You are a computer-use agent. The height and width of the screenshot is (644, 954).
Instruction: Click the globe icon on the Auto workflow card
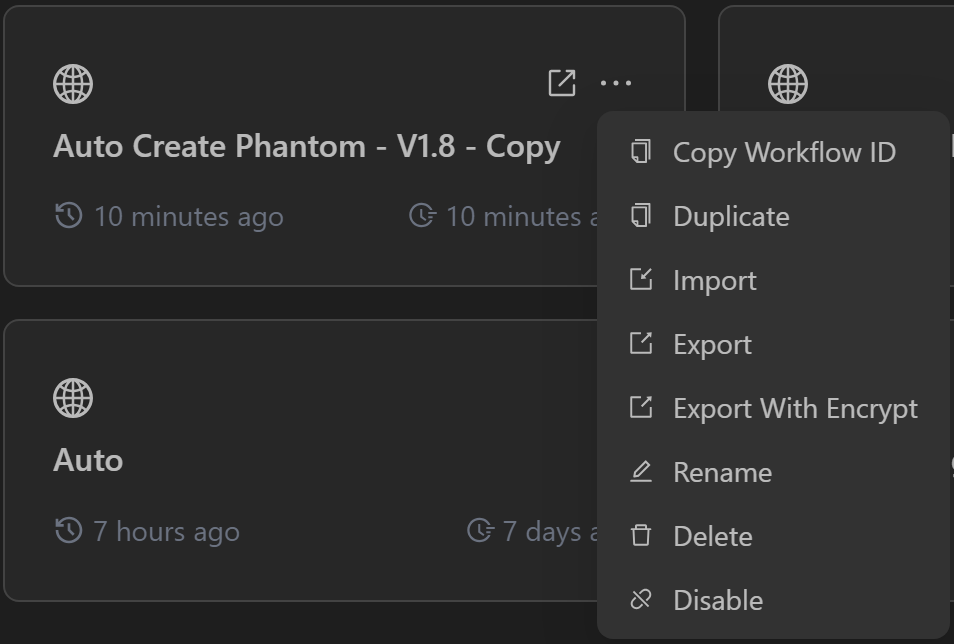(x=73, y=398)
